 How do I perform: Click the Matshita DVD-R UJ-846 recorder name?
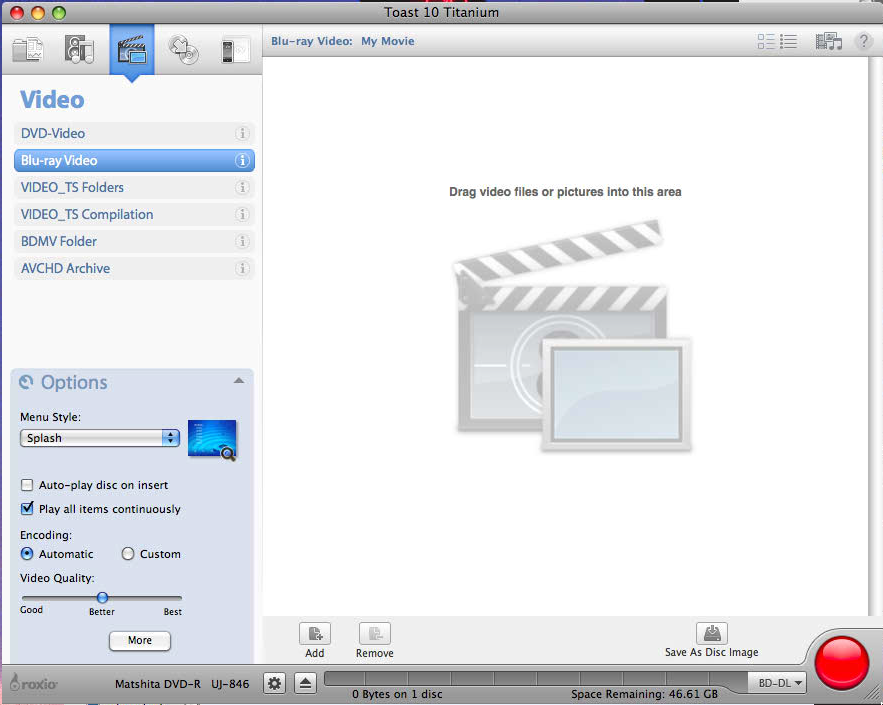pos(182,684)
